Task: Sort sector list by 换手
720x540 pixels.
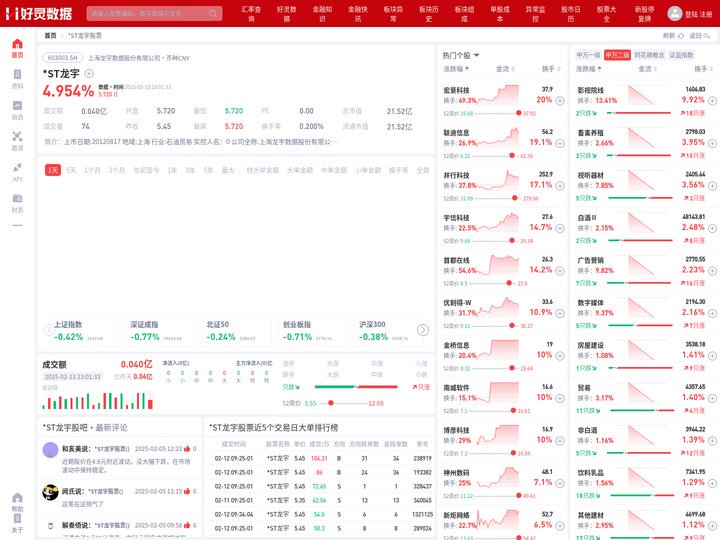Action: [x=703, y=69]
